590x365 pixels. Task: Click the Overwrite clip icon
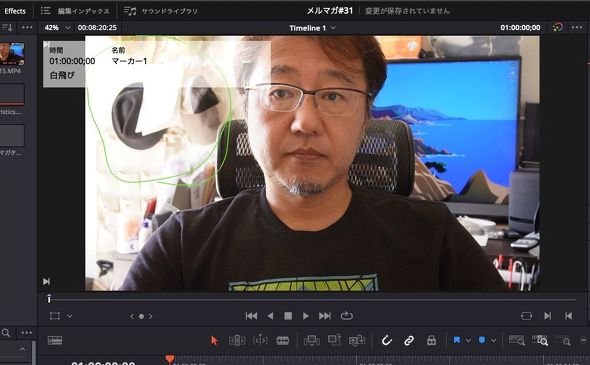click(x=334, y=340)
